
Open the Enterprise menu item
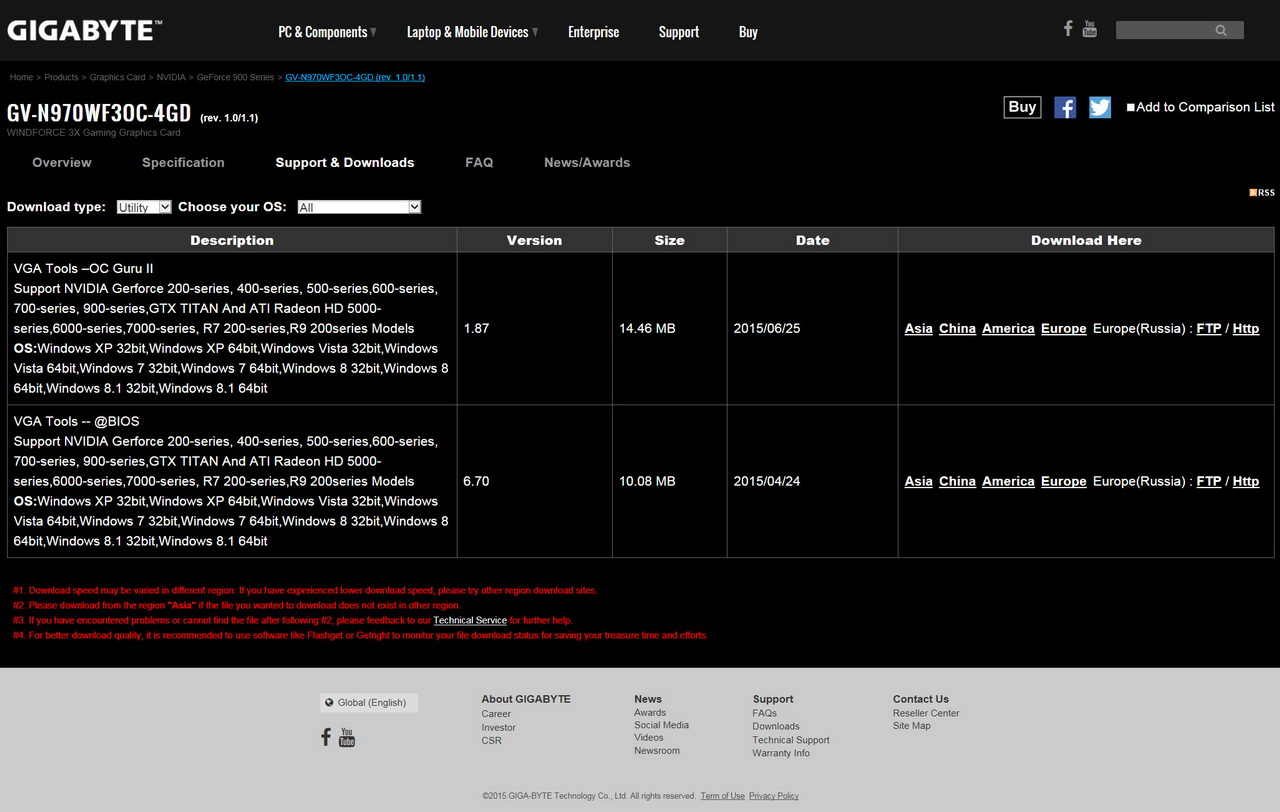(x=594, y=32)
